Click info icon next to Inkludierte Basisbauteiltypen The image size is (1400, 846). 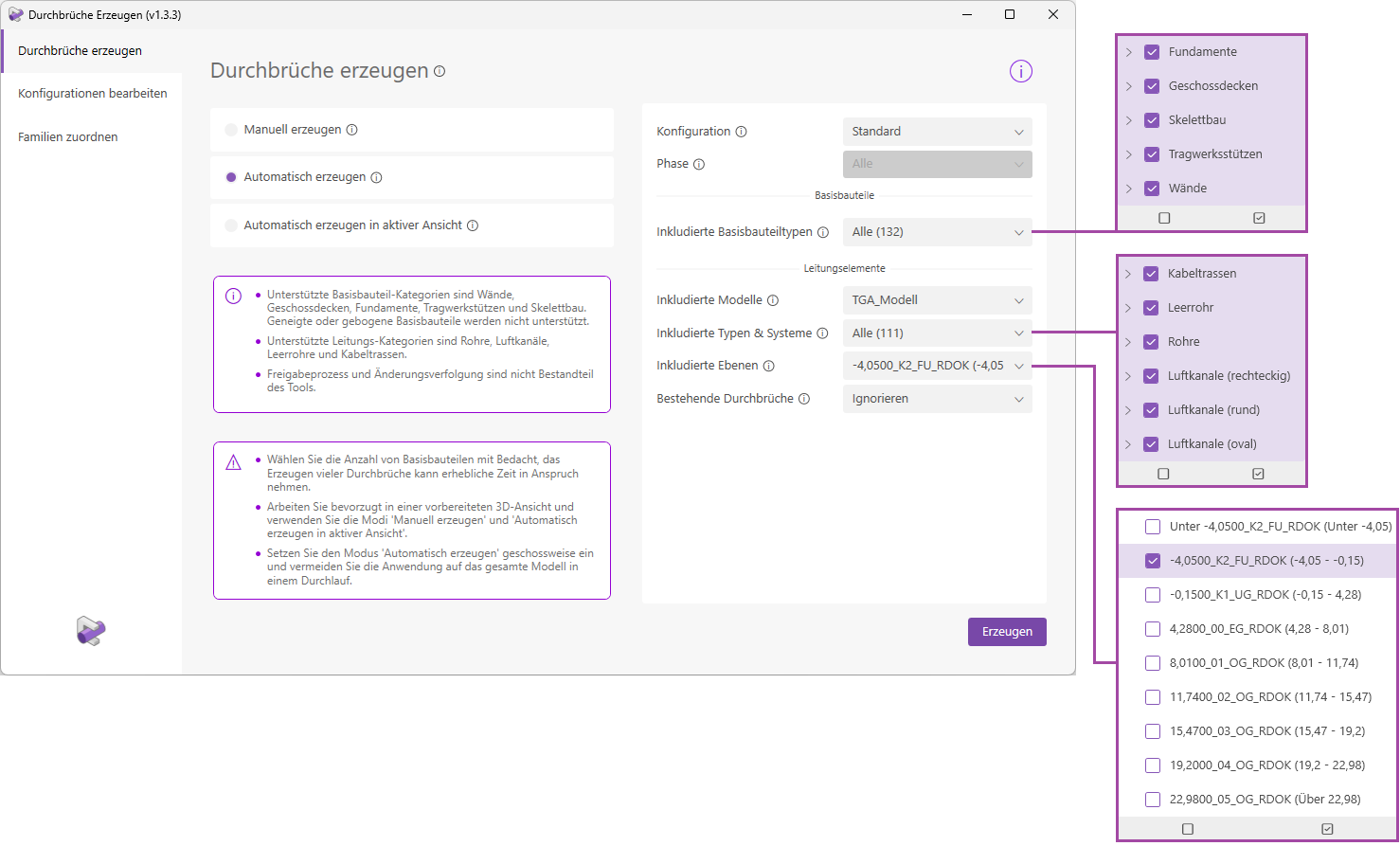pos(823,232)
